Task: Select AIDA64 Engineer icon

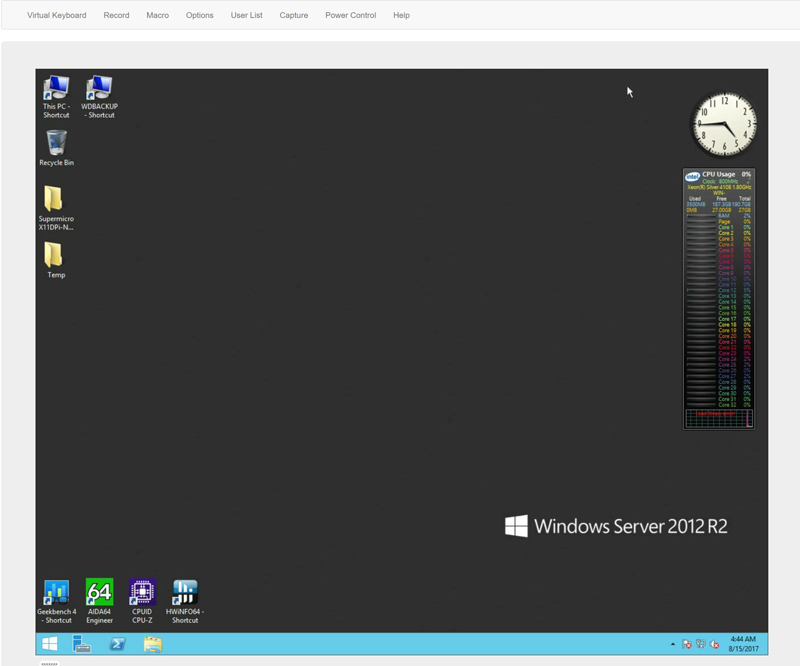Action: pos(99,602)
